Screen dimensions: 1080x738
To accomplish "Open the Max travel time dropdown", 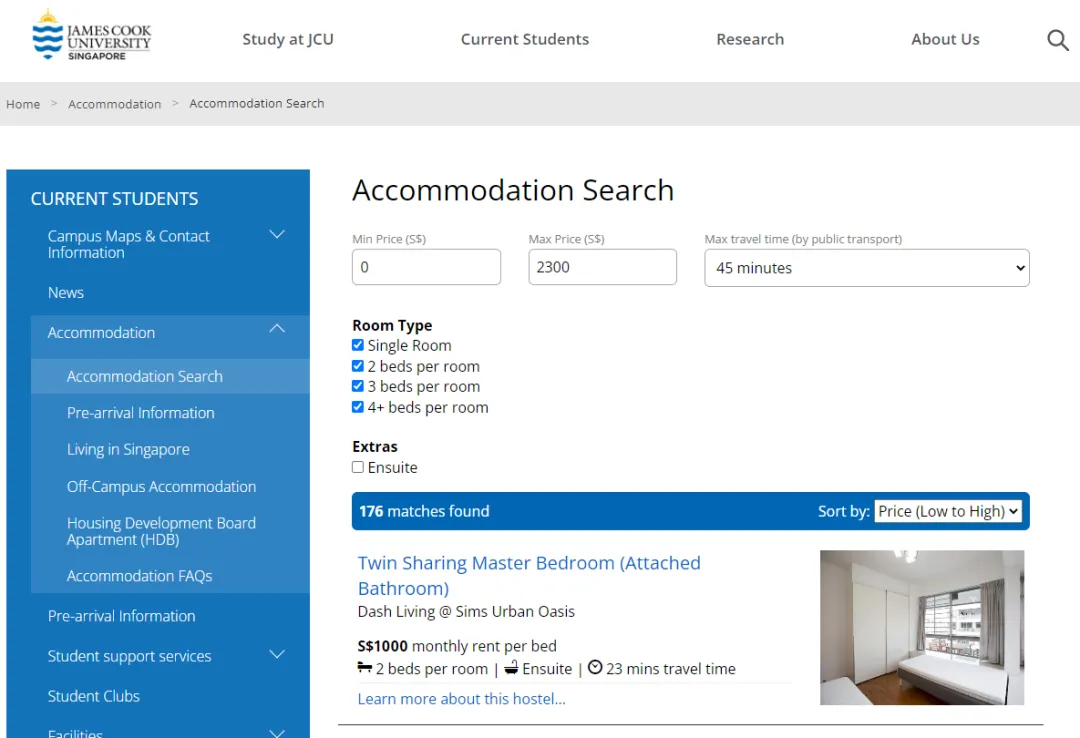I will pos(866,268).
